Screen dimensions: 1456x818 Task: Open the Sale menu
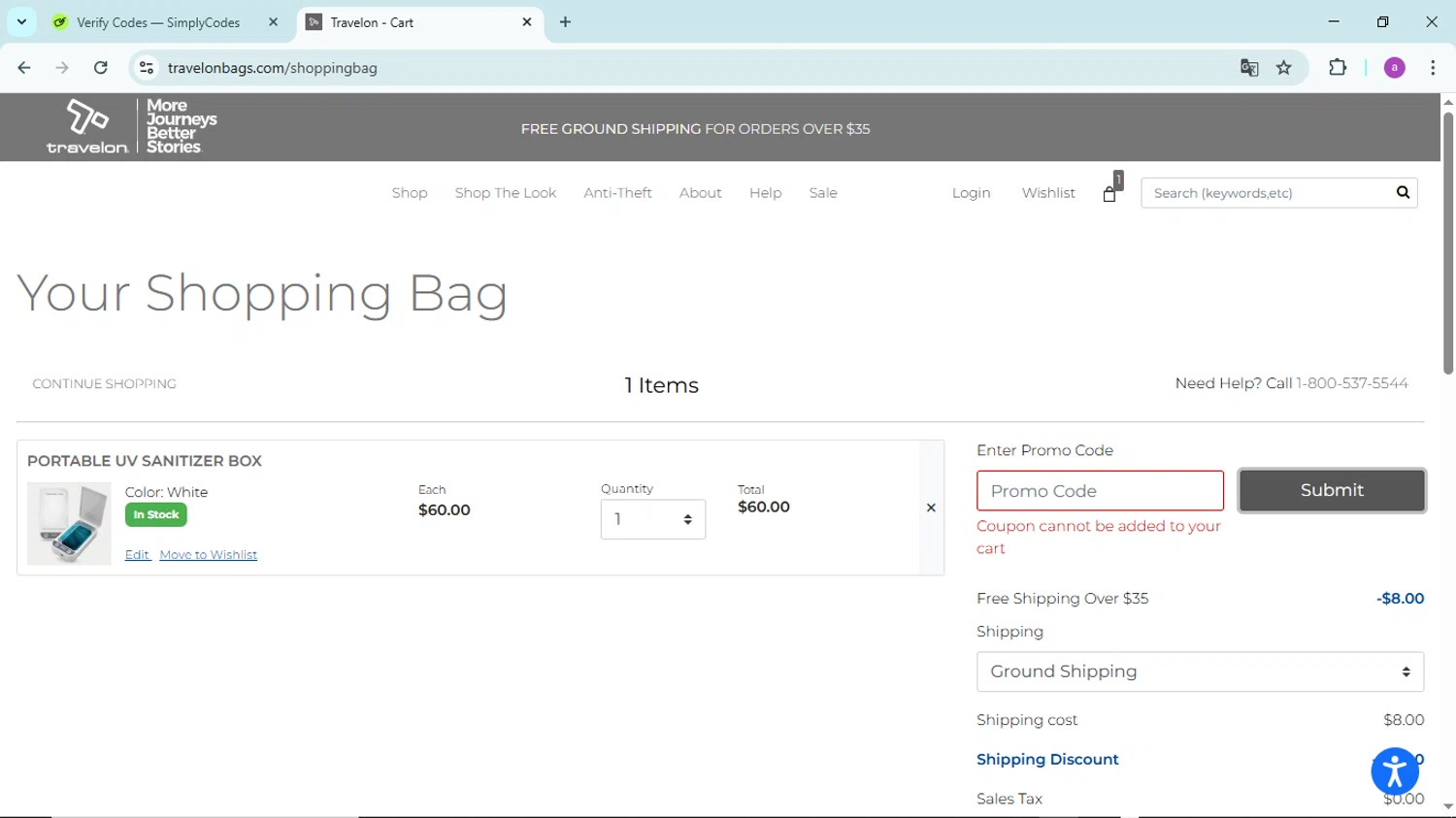pos(823,193)
